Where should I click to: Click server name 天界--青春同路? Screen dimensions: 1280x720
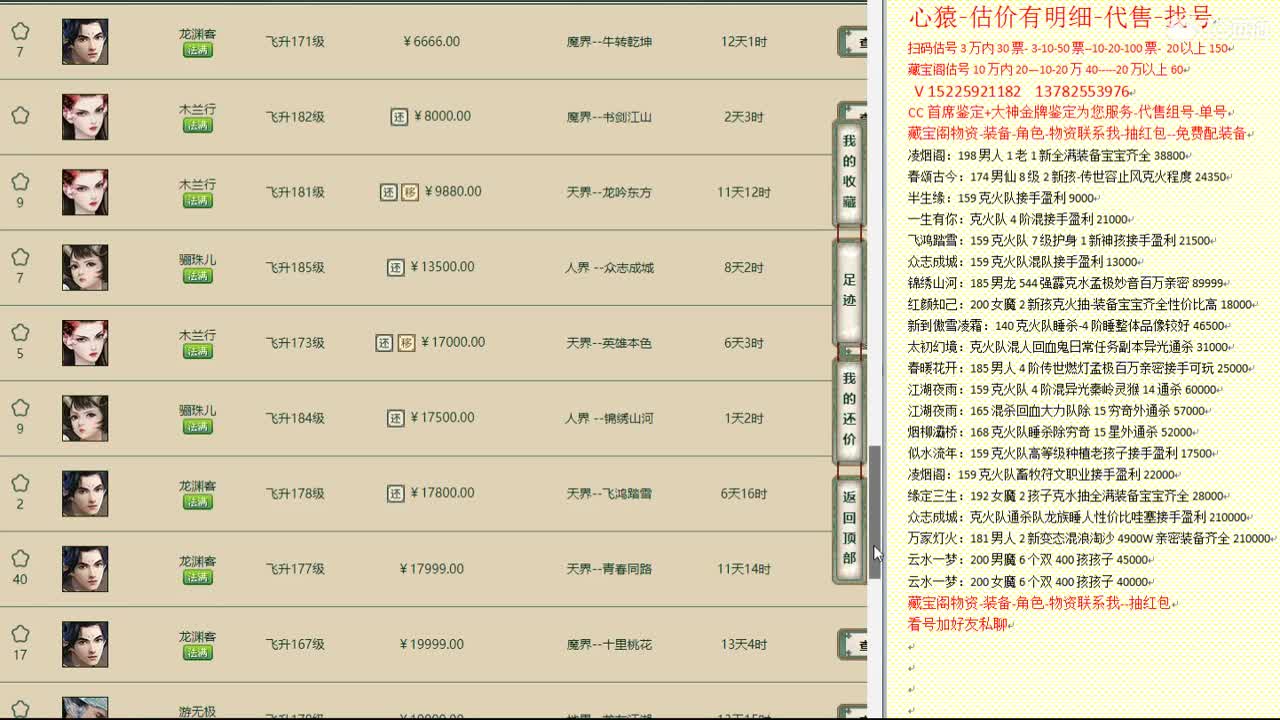(609, 569)
